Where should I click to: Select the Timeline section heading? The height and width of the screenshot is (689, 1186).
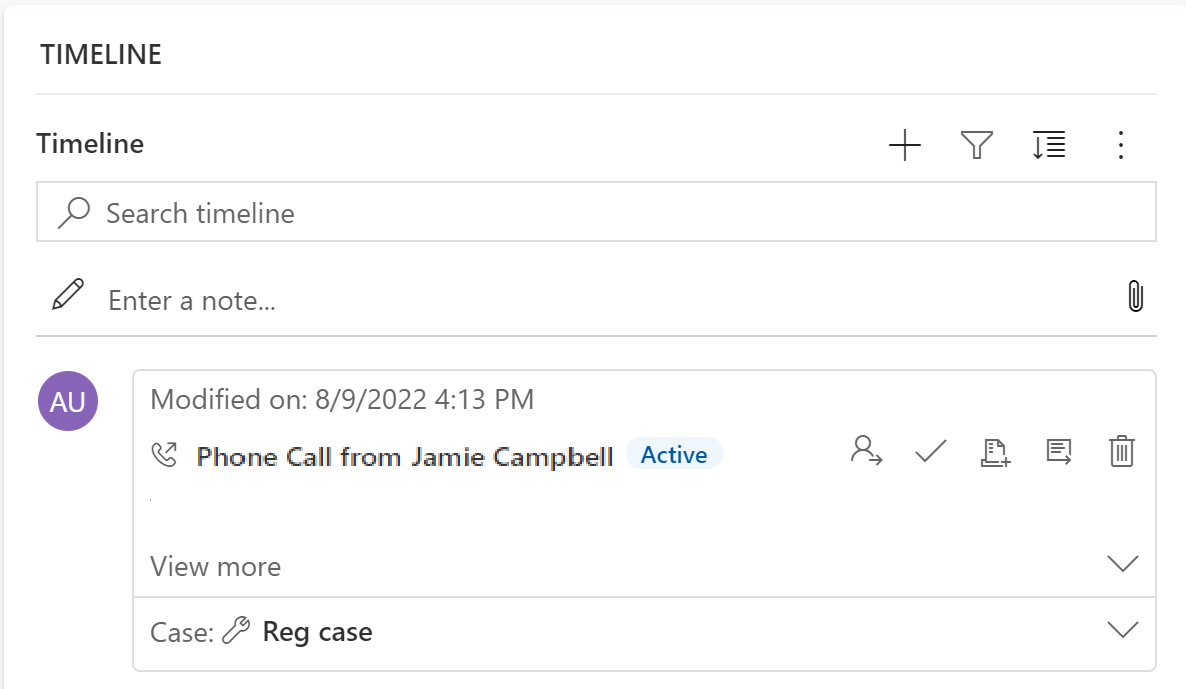[x=89, y=144]
